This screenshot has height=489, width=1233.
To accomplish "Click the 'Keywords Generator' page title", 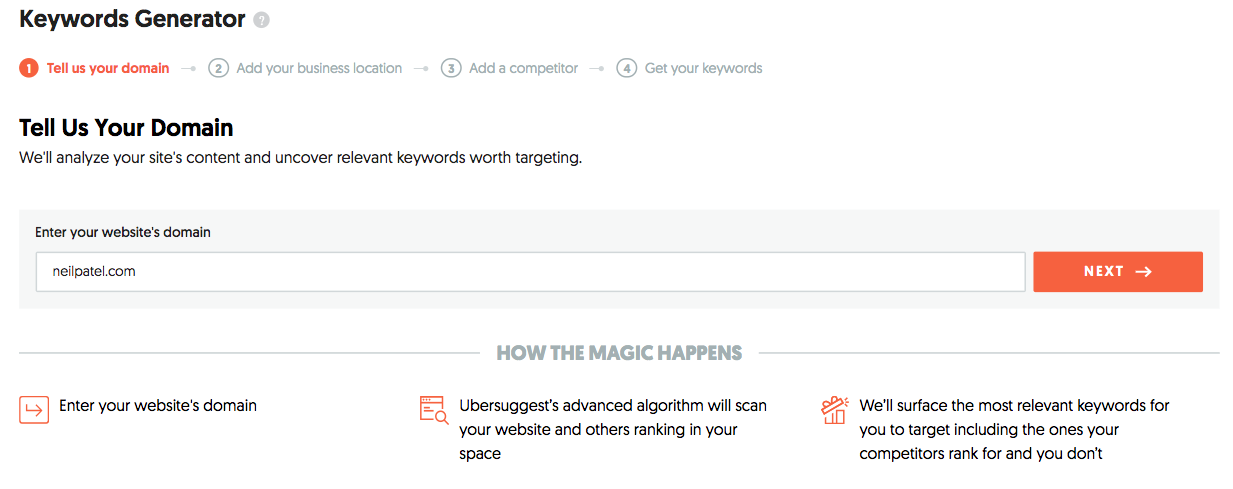I will [132, 19].
